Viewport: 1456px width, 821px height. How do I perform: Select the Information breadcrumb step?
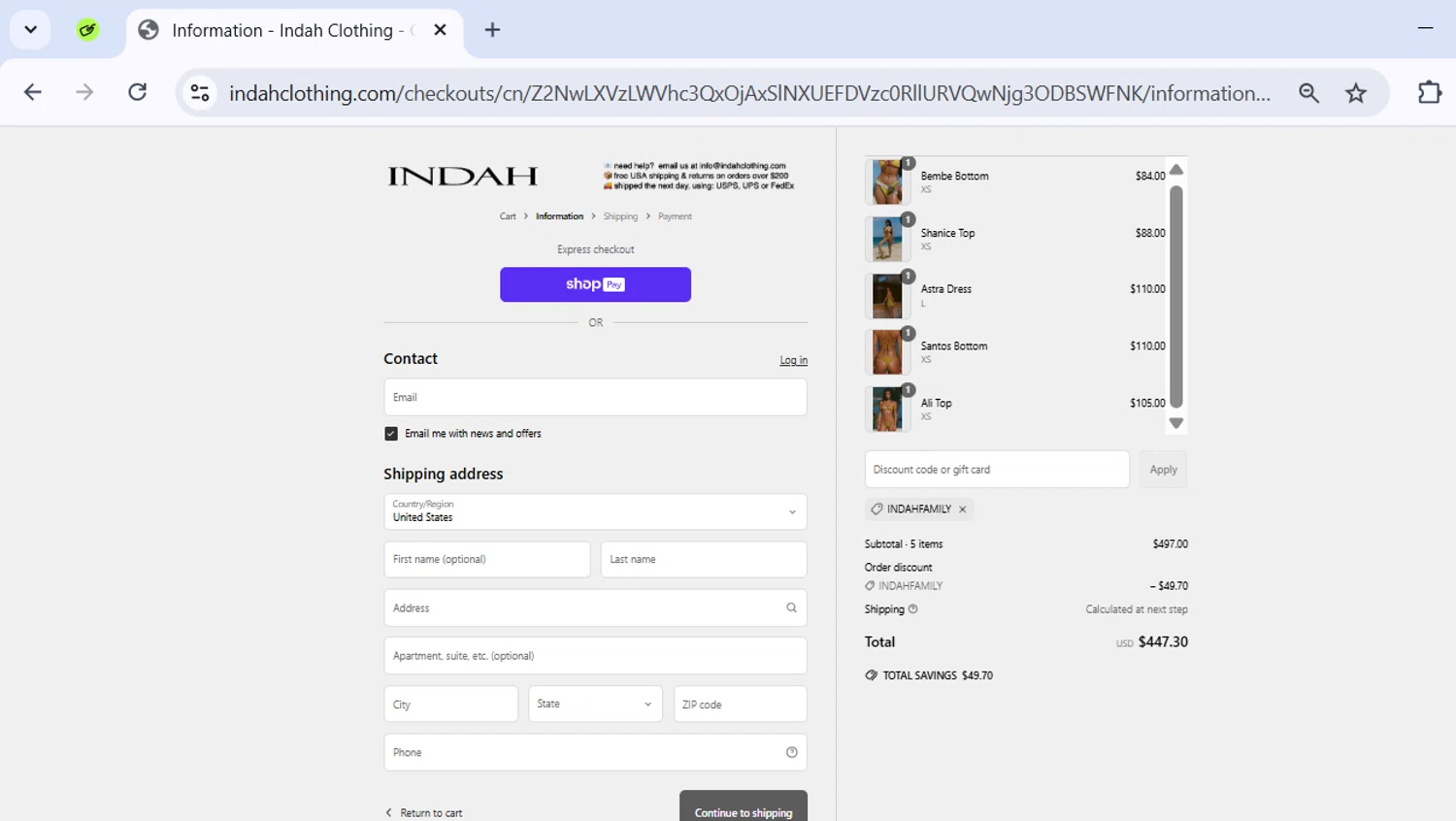pos(559,216)
